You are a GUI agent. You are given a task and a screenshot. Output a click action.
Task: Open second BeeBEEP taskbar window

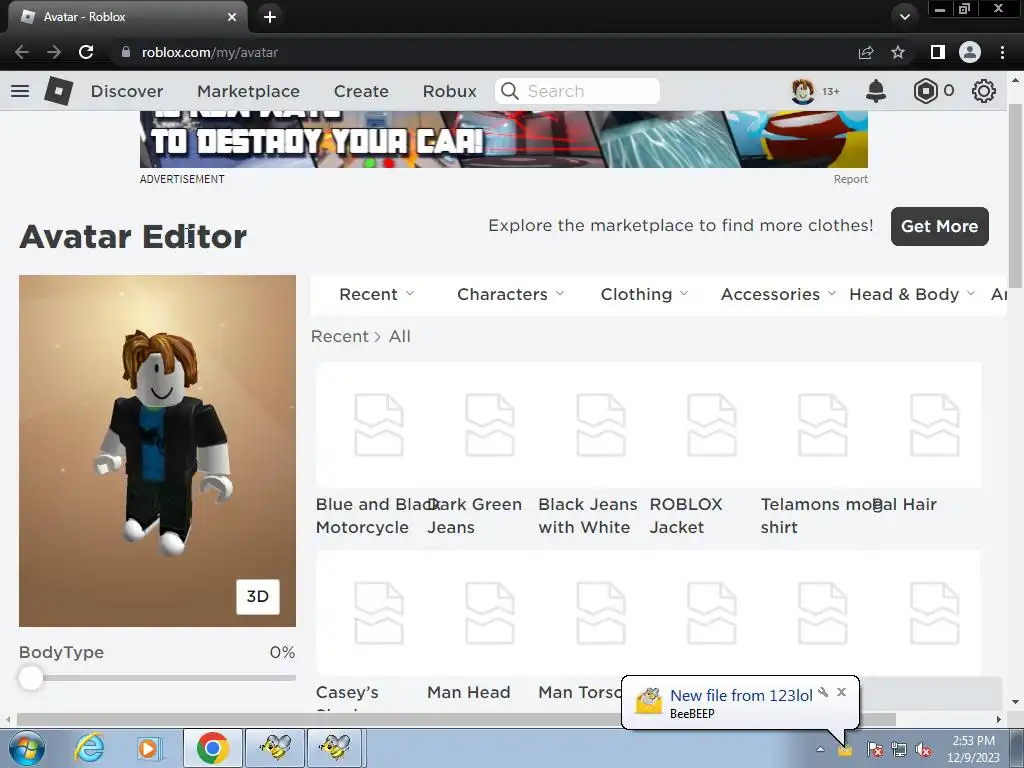pyautogui.click(x=336, y=748)
